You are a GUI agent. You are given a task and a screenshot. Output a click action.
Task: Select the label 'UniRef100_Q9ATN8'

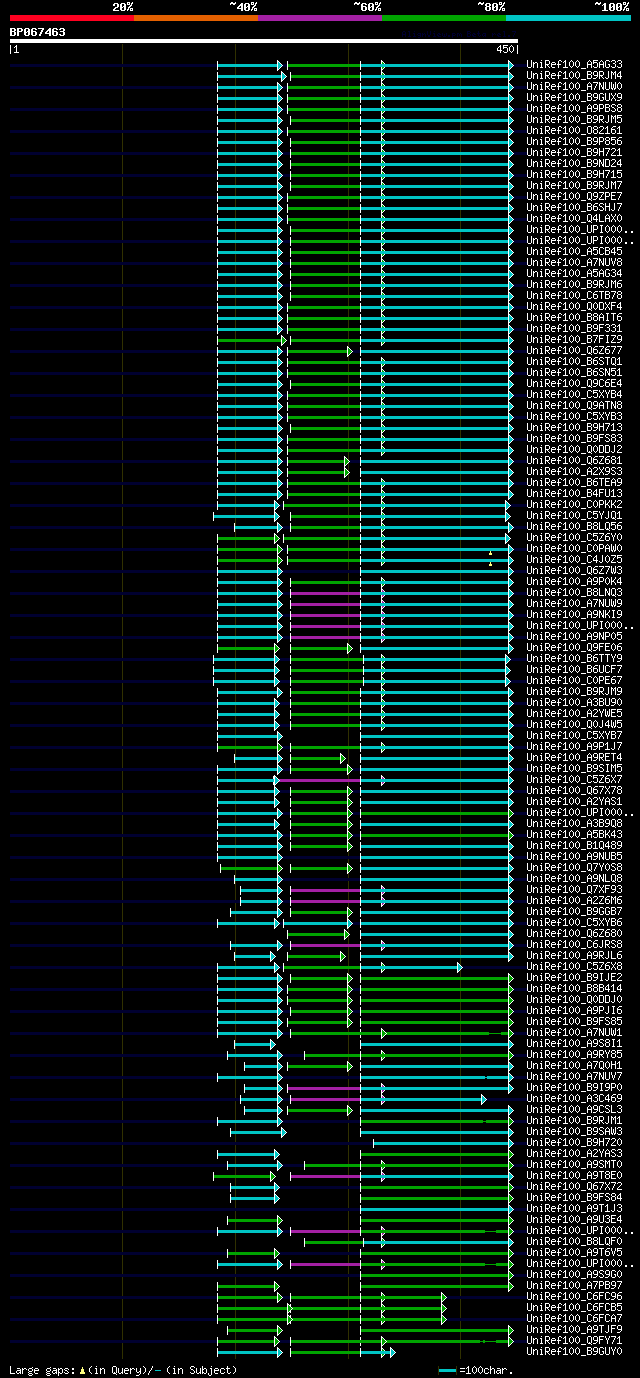574,405
